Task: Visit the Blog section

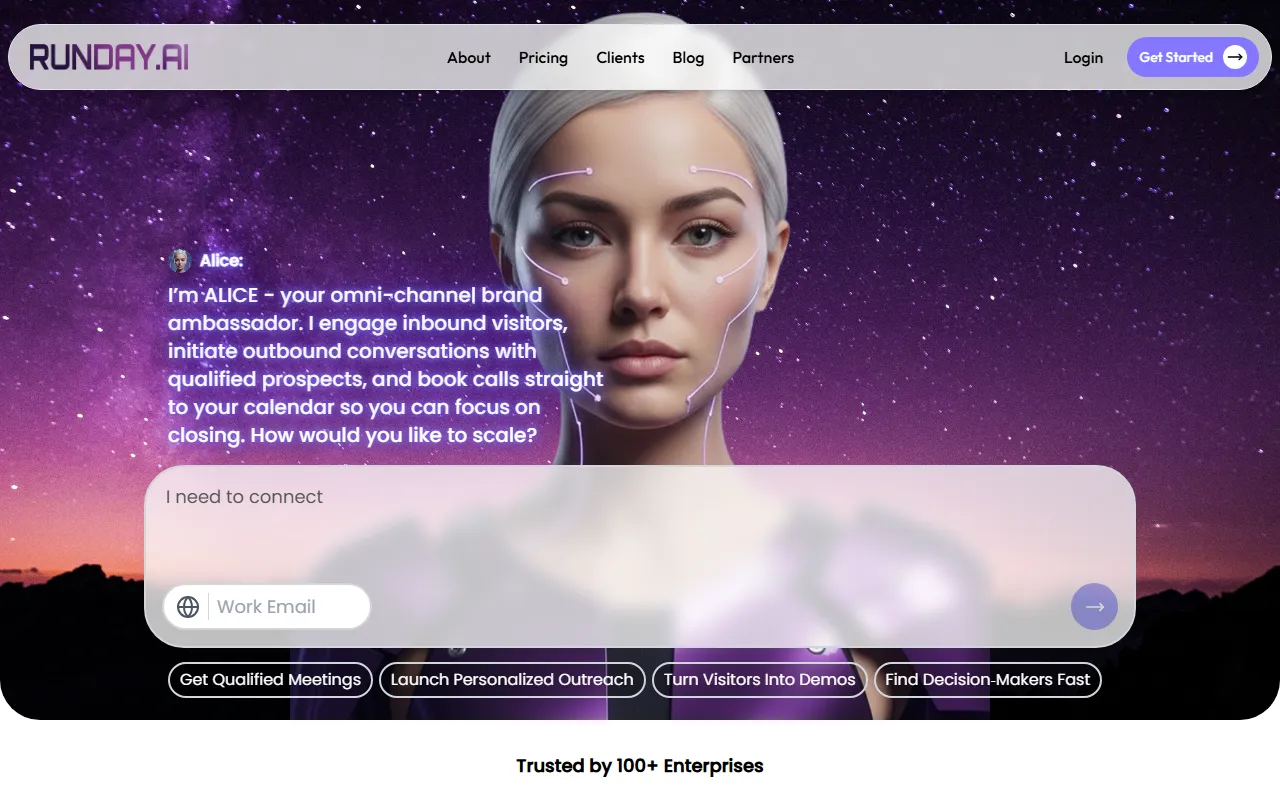Action: 688,58
